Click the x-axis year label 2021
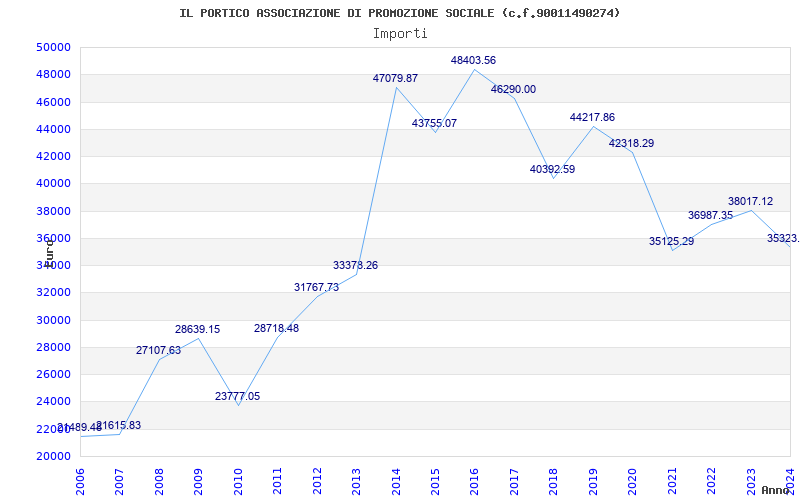Viewport: 800px width, 500px height. (672, 482)
